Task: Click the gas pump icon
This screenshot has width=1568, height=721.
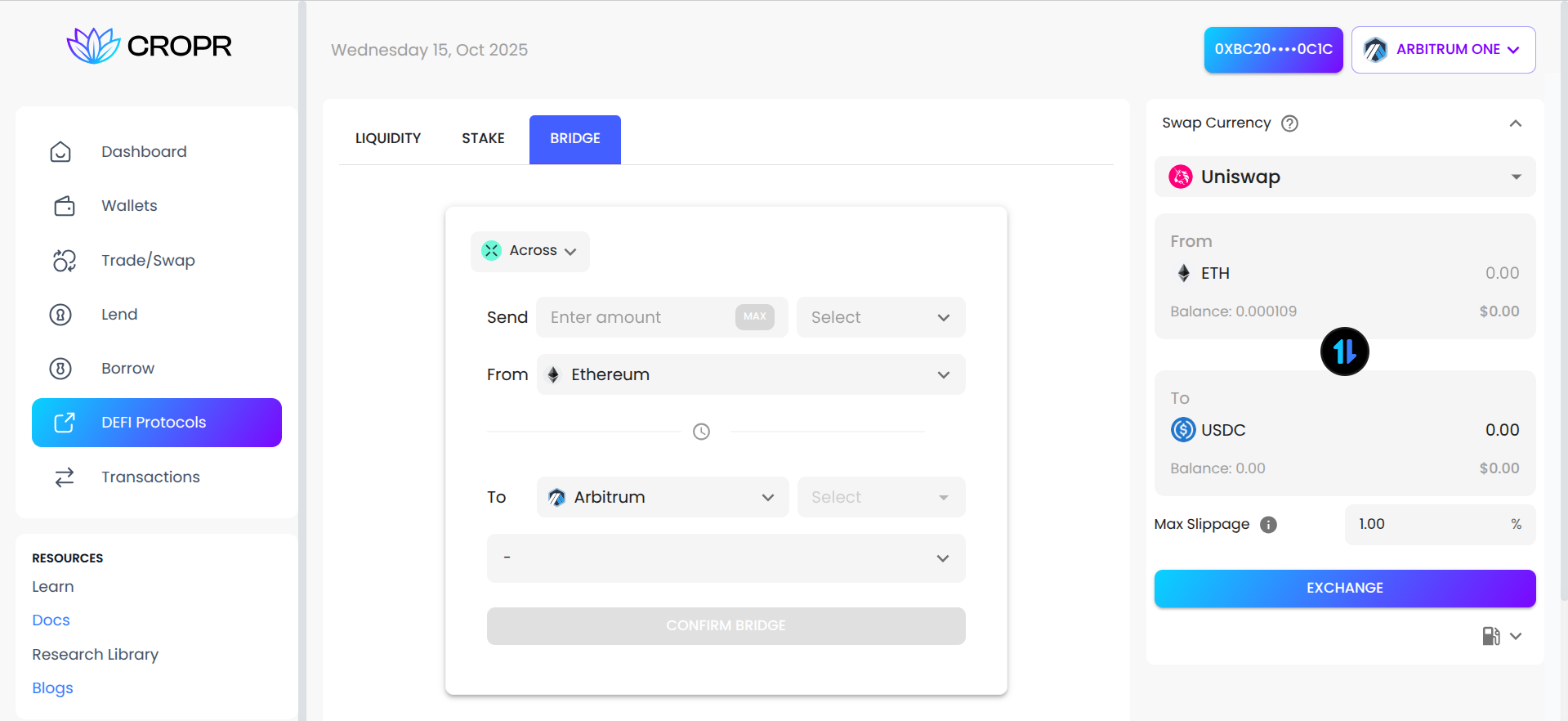Action: [1491, 636]
